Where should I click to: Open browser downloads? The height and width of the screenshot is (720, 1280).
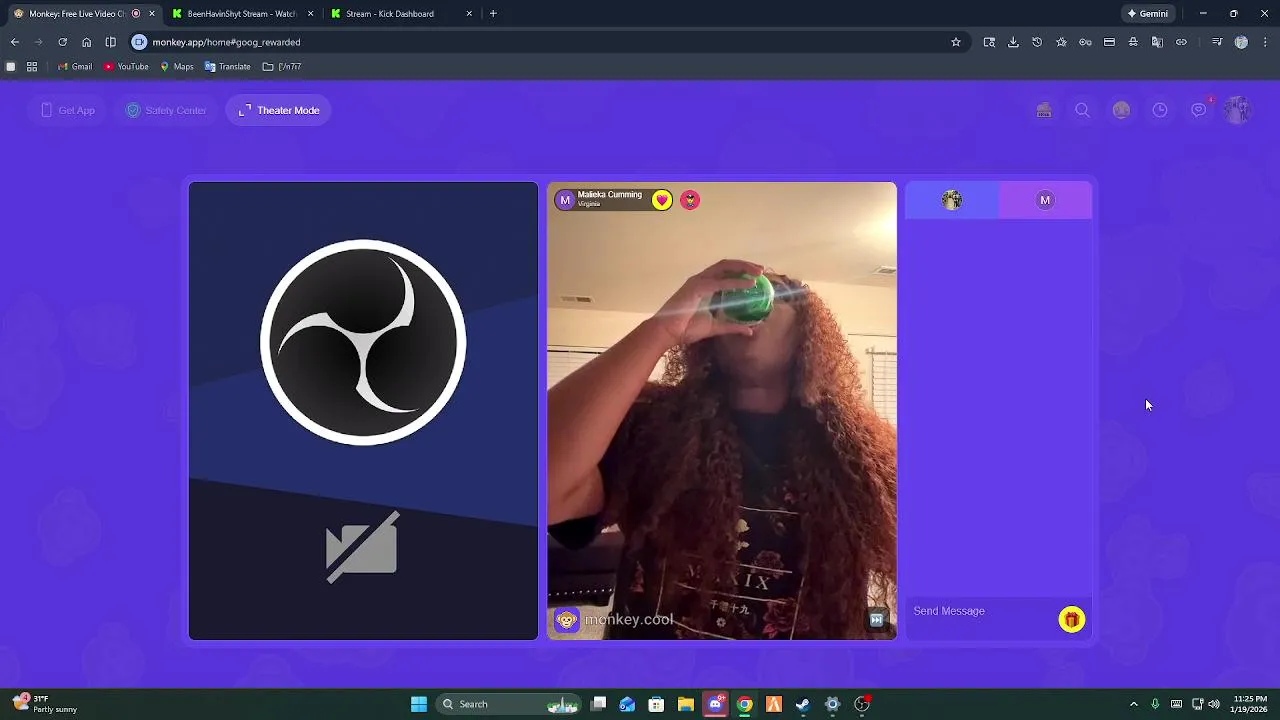coord(1013,42)
